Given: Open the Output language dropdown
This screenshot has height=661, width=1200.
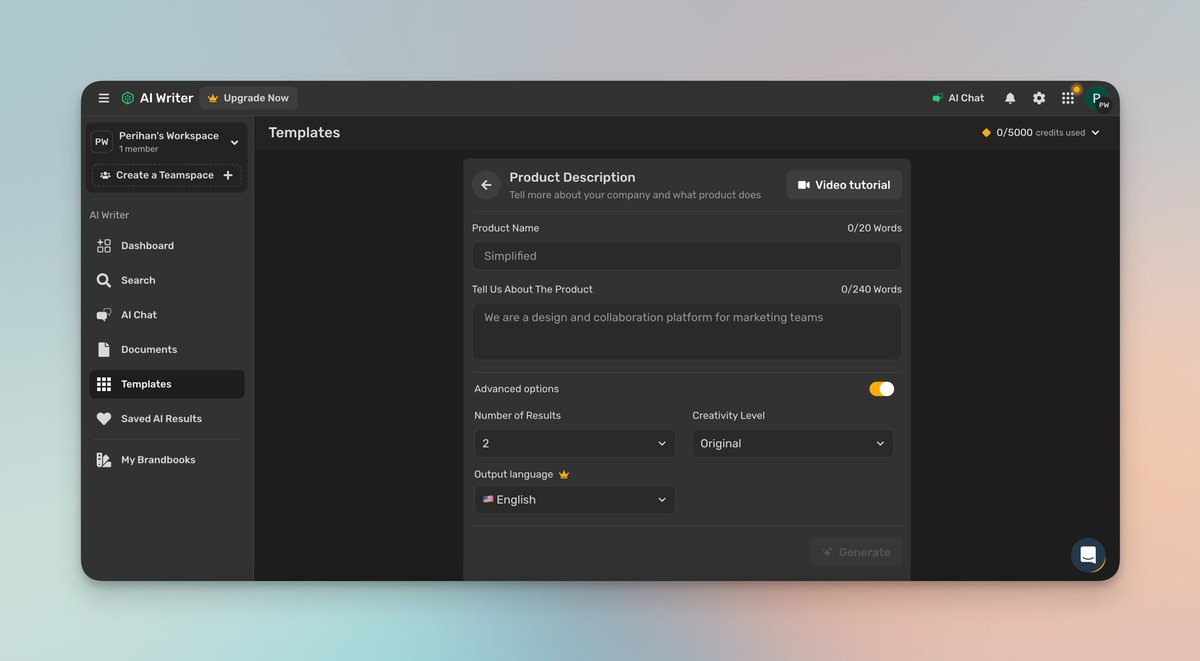Looking at the screenshot, I should [574, 499].
